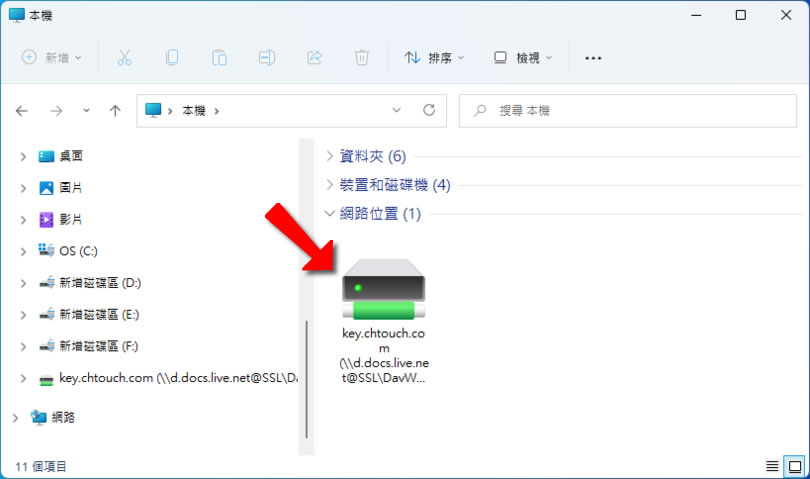Open the 新增 (New) menu button
The image size is (810, 479).
pos(52,57)
